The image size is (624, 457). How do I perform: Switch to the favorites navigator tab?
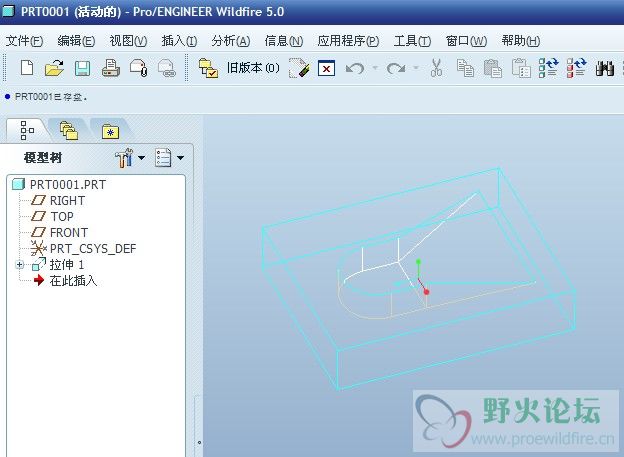[x=110, y=131]
